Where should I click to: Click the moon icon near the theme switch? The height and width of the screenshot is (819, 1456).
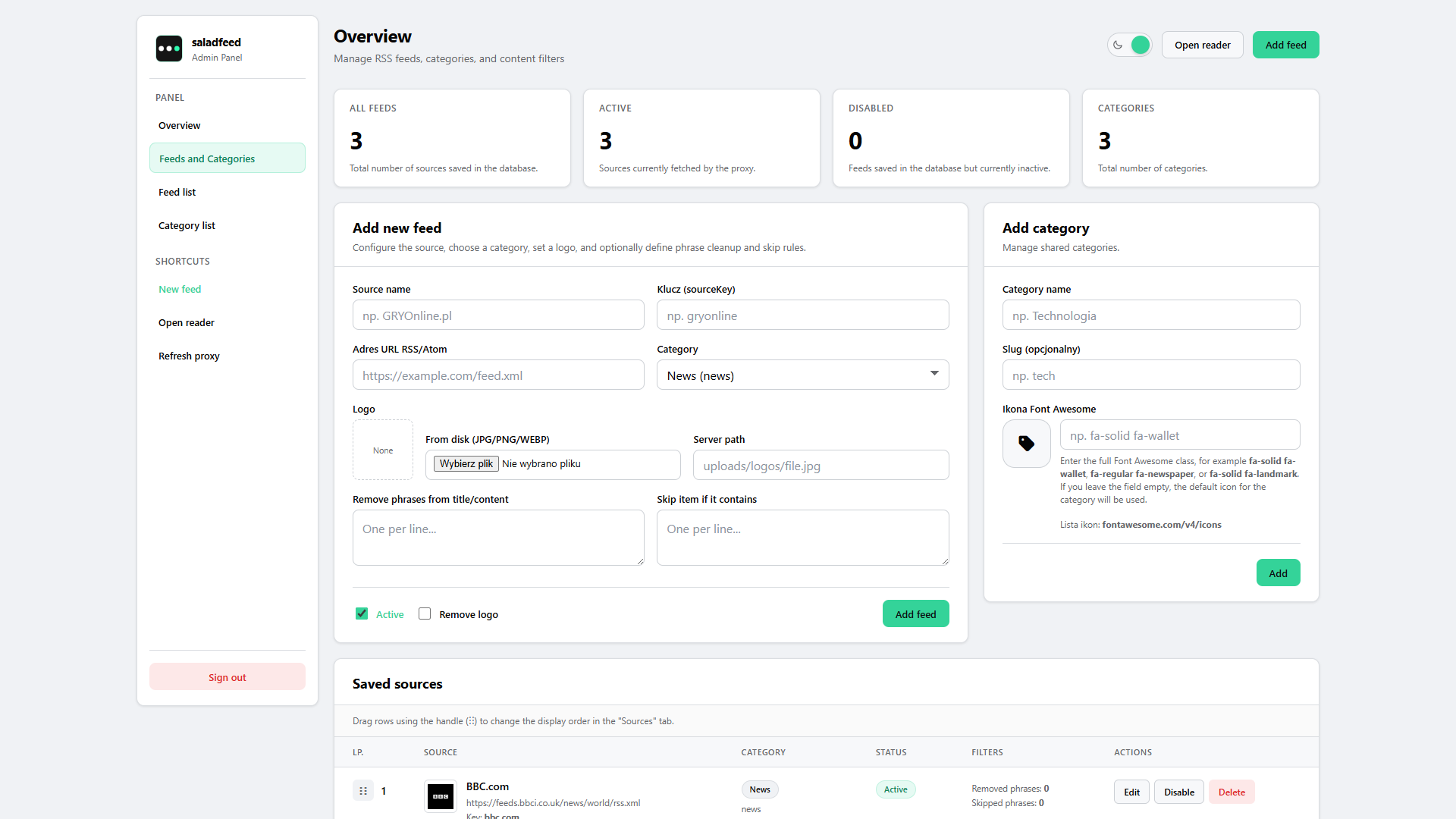1117,45
